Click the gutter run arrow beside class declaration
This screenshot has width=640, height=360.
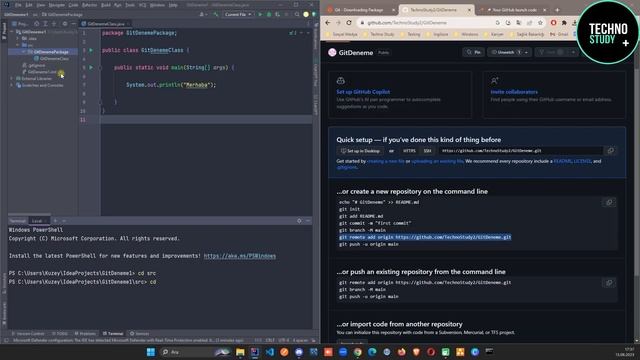click(x=91, y=50)
